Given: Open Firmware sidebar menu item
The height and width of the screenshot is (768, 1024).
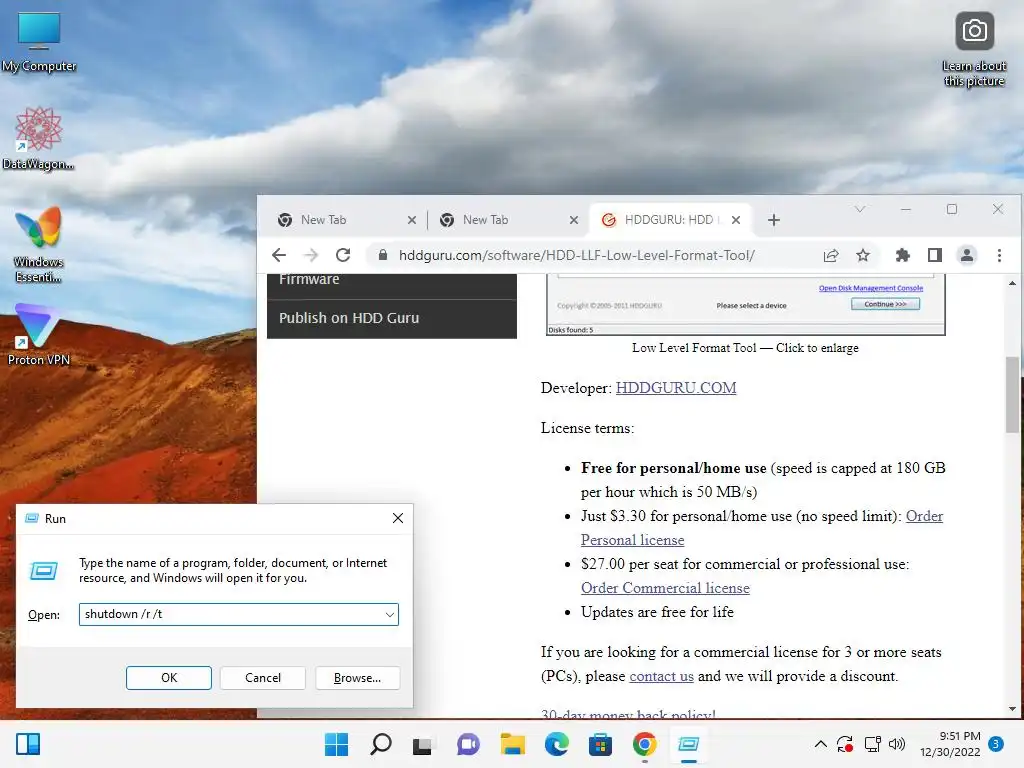Looking at the screenshot, I should click(392, 283).
